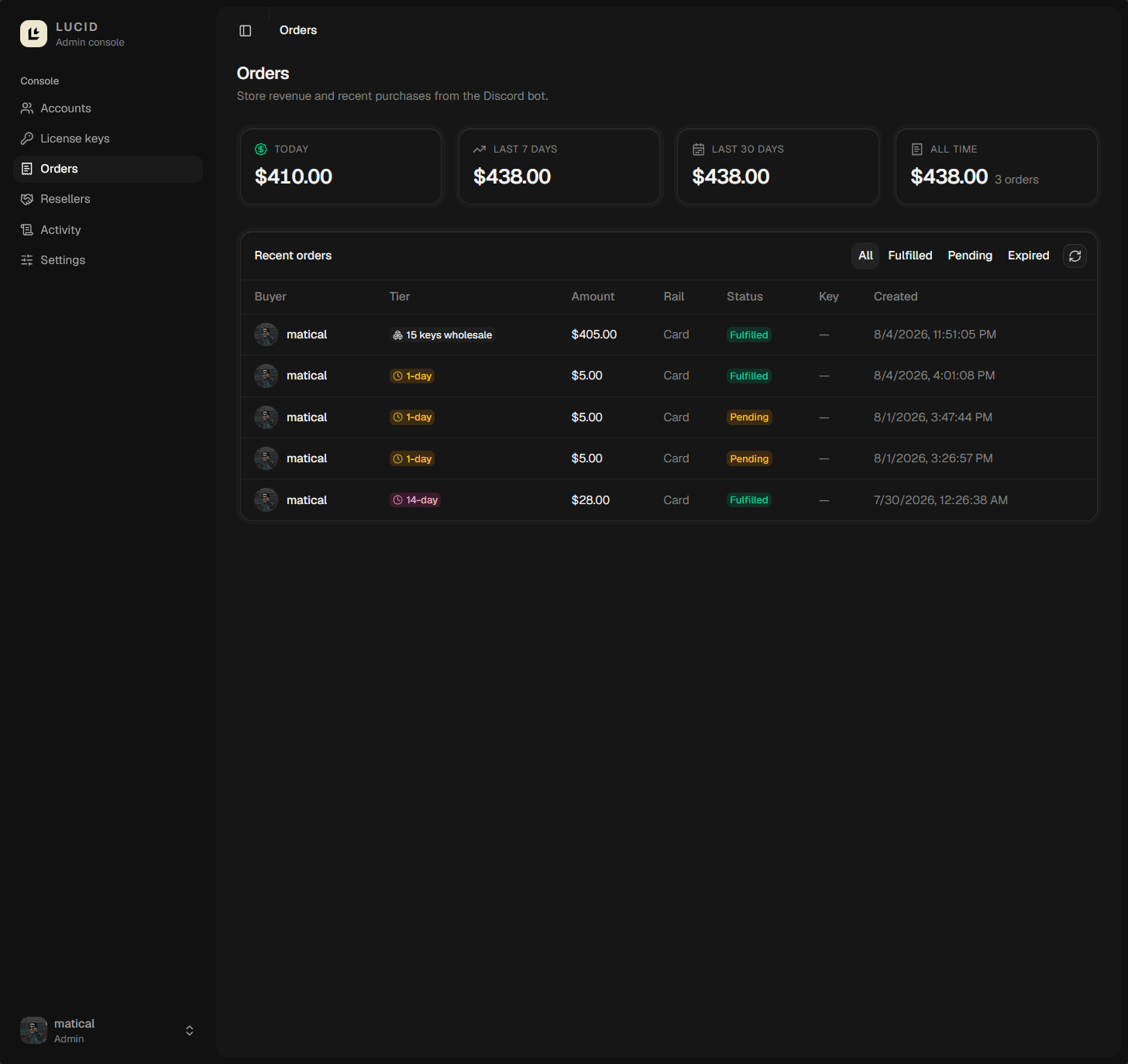Click the Orders receipt icon in sidebar
The image size is (1128, 1064).
(27, 169)
